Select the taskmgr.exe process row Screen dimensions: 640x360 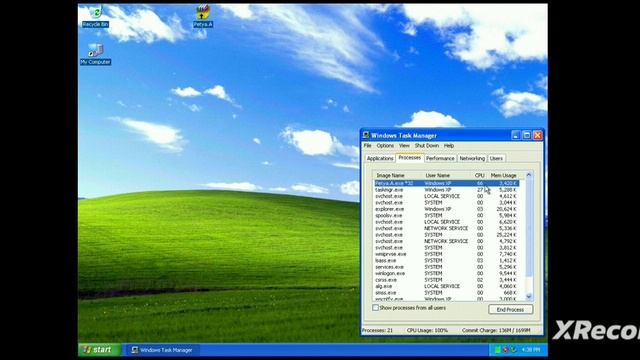click(447, 190)
